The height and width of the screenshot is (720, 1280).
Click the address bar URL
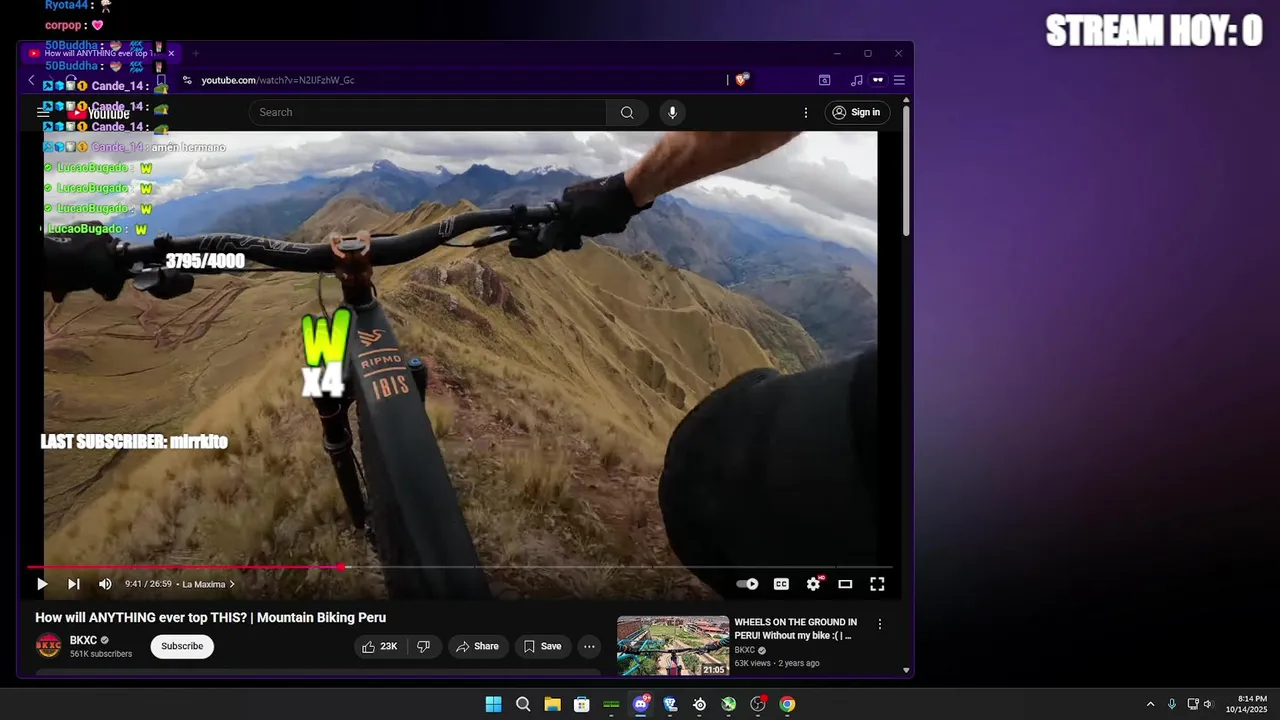[278, 80]
